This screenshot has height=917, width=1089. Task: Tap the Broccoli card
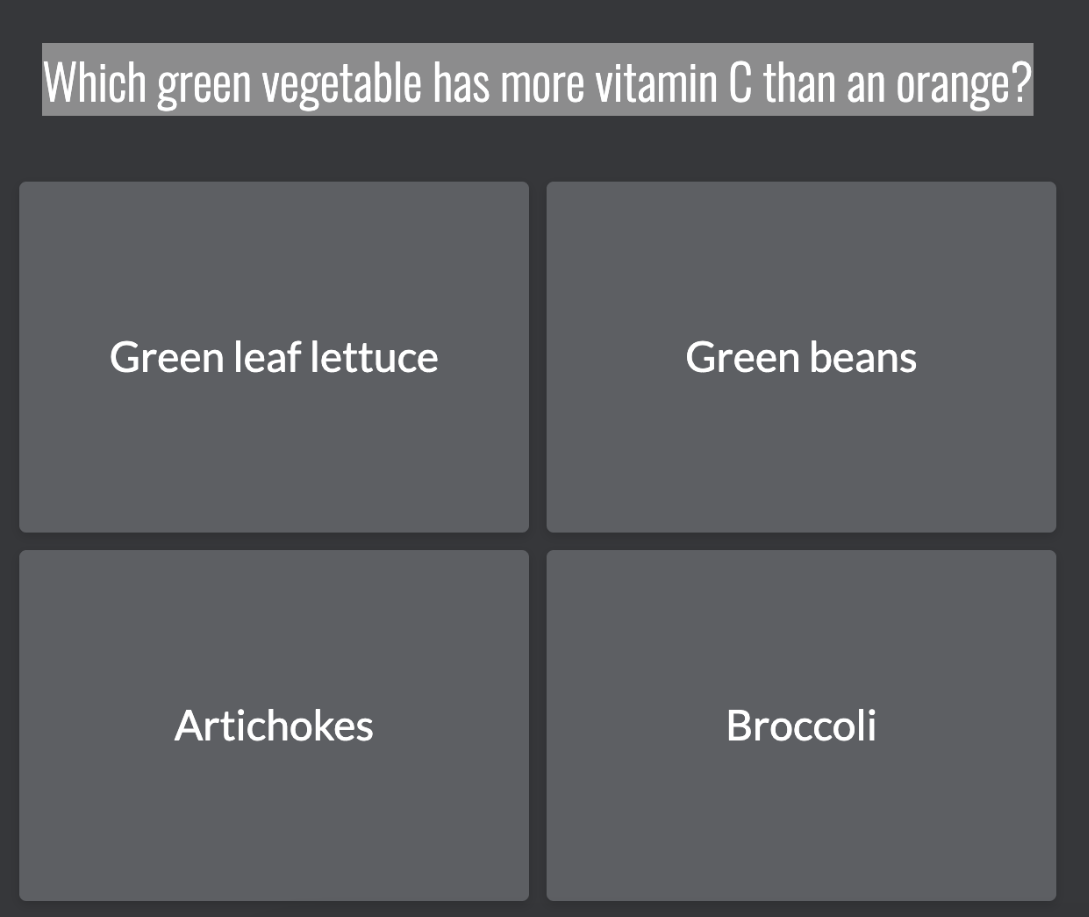point(801,725)
